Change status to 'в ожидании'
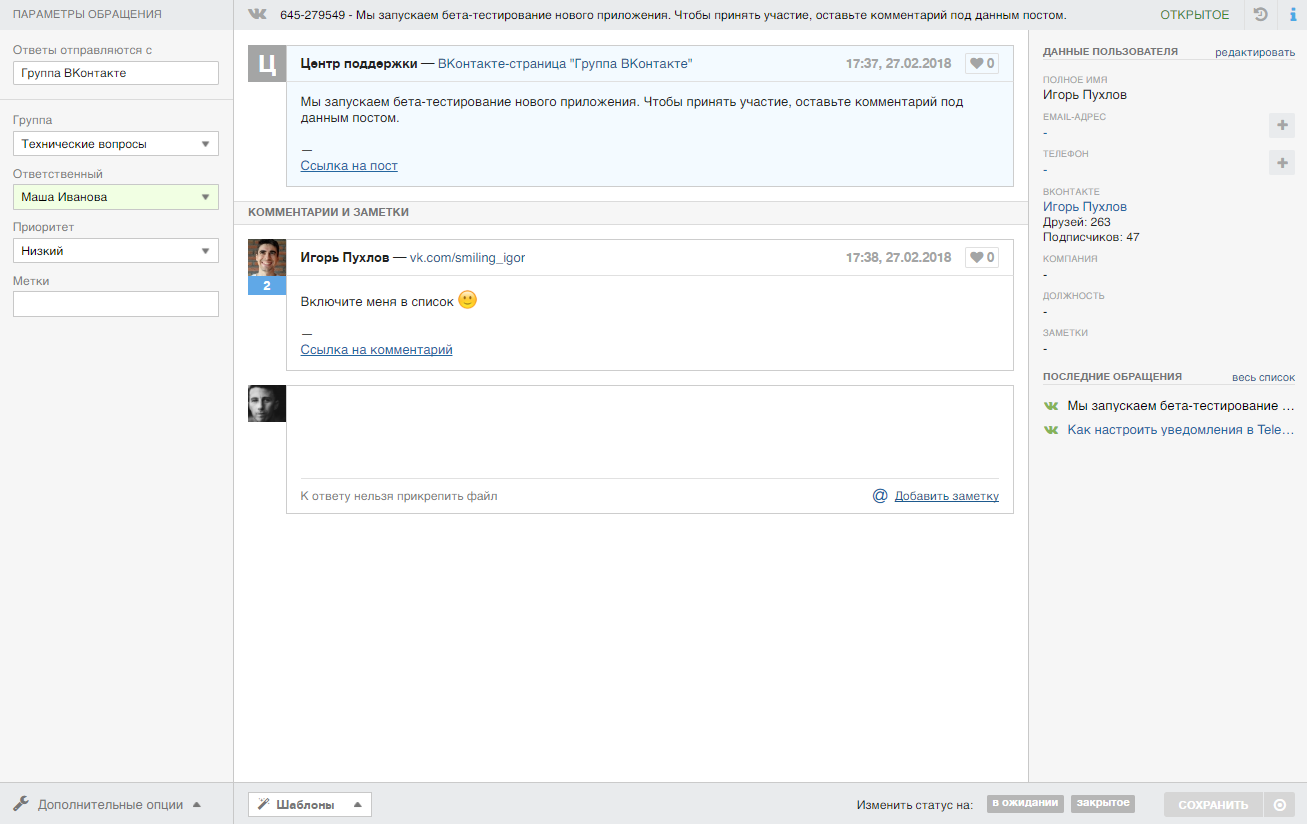 (1026, 803)
